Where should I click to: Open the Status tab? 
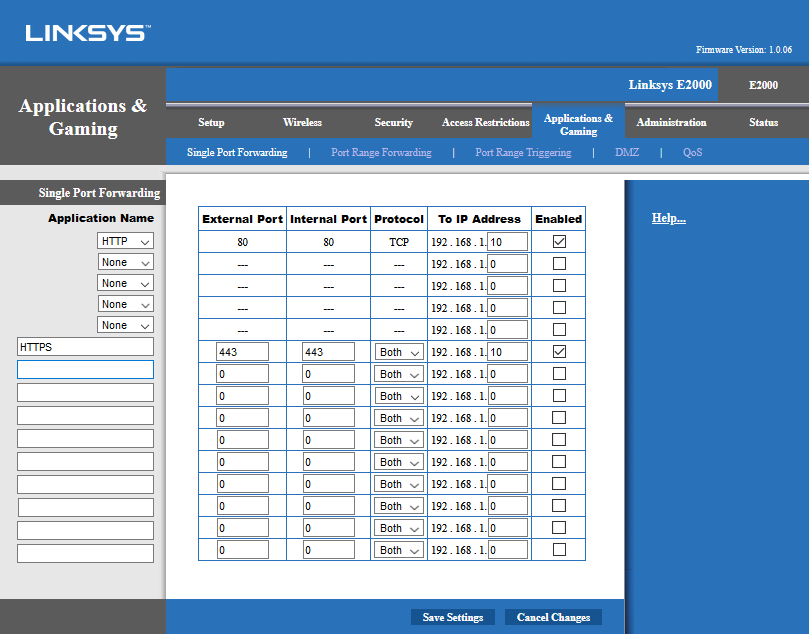[763, 122]
